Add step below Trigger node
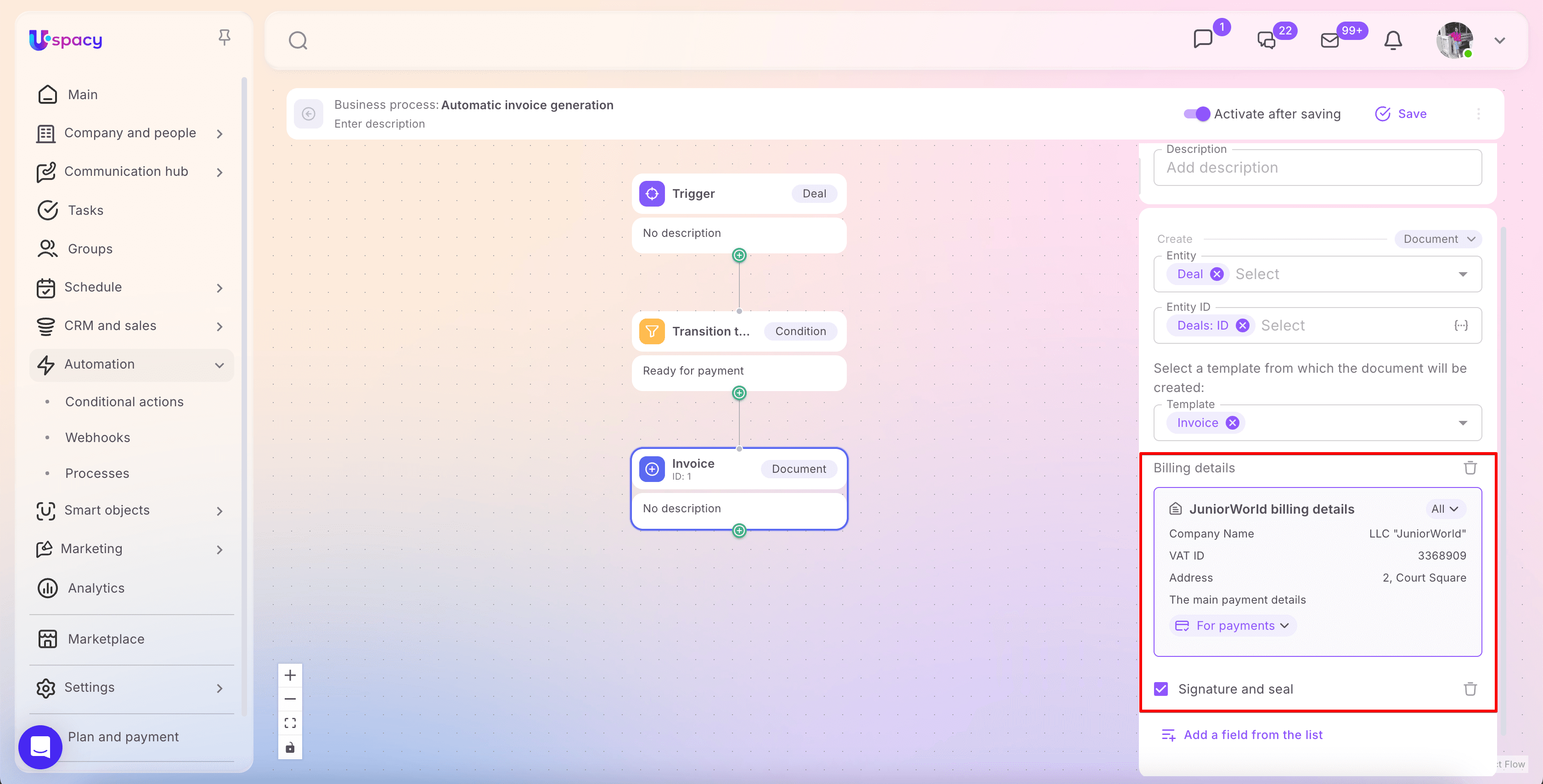Screen dimensions: 1543x784 [x=739, y=256]
